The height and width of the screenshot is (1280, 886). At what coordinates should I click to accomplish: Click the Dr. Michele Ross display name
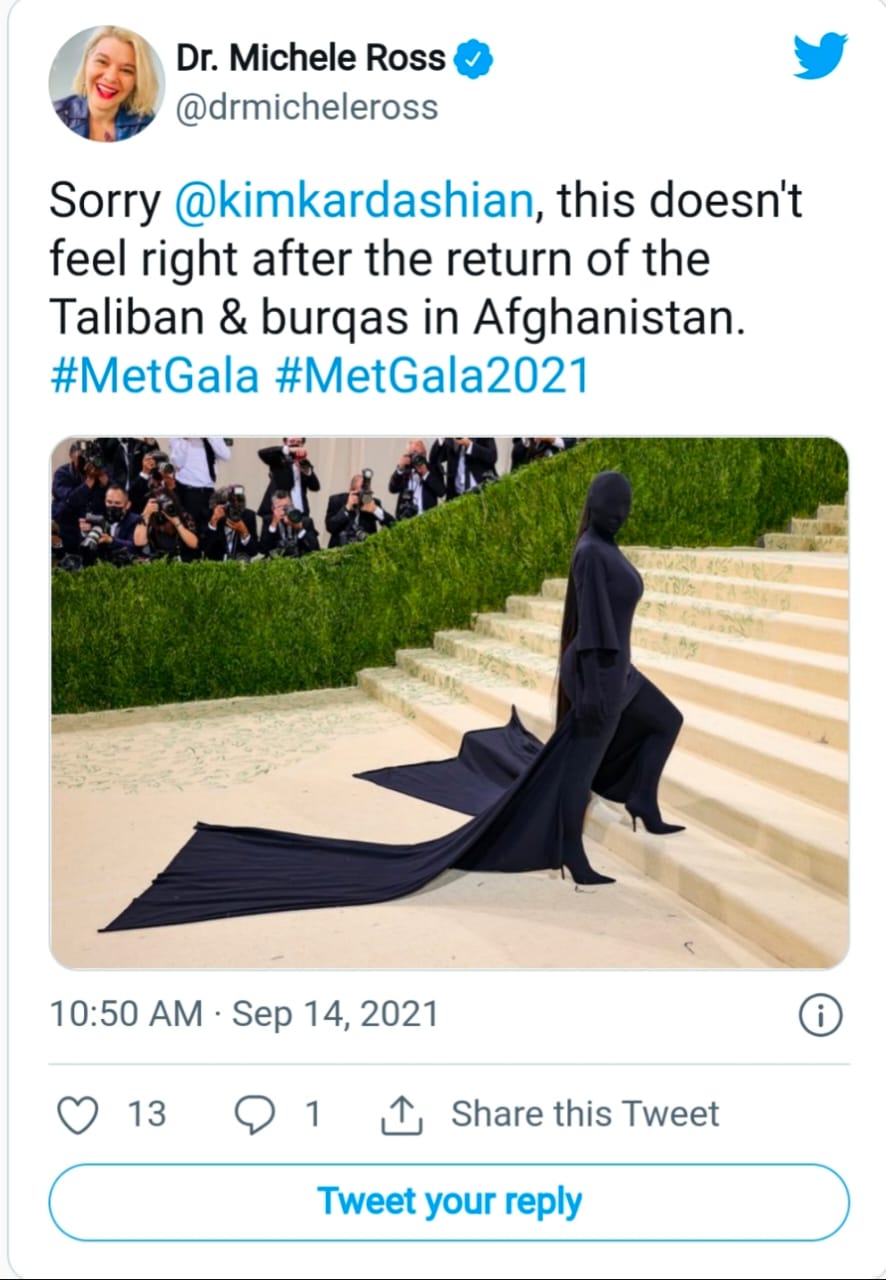click(x=310, y=59)
